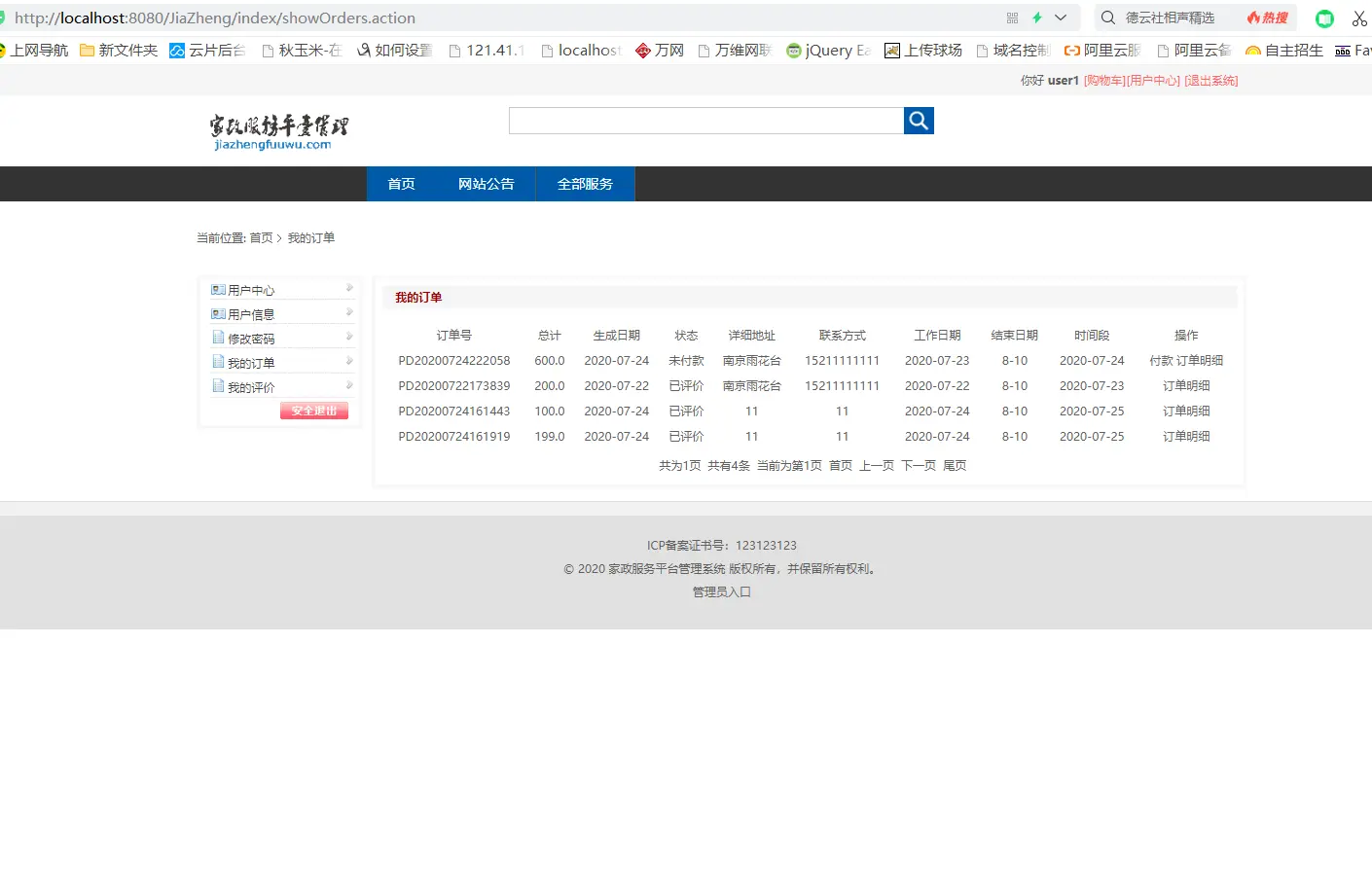The width and height of the screenshot is (1372, 895).
Task: Open the 上网导航 bookmark
Action: [x=34, y=50]
